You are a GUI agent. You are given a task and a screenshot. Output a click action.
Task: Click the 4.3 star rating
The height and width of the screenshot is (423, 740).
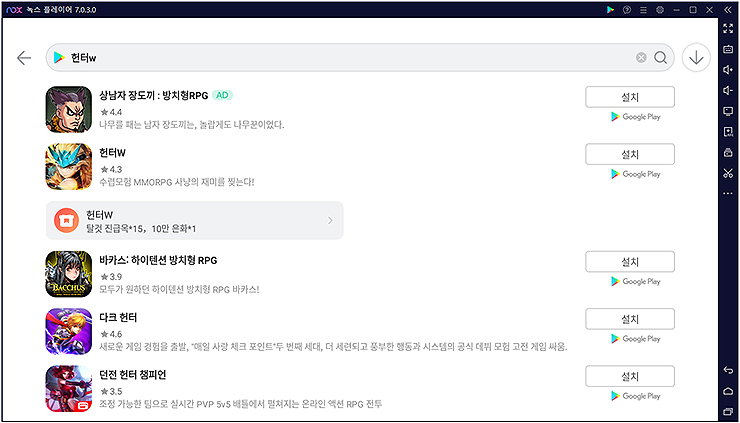[111, 169]
